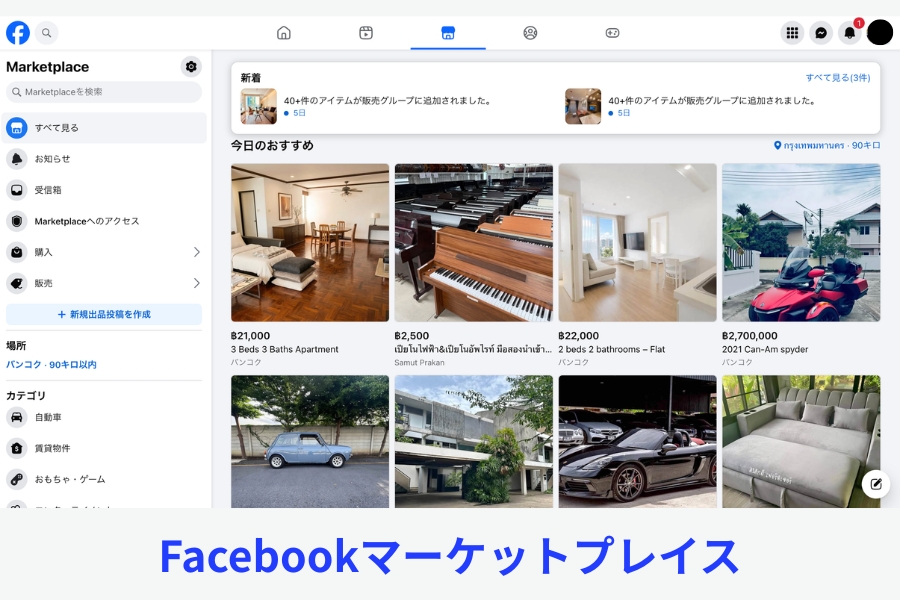Select 賃貸物件 category
Image resolution: width=900 pixels, height=600 pixels.
[104, 448]
